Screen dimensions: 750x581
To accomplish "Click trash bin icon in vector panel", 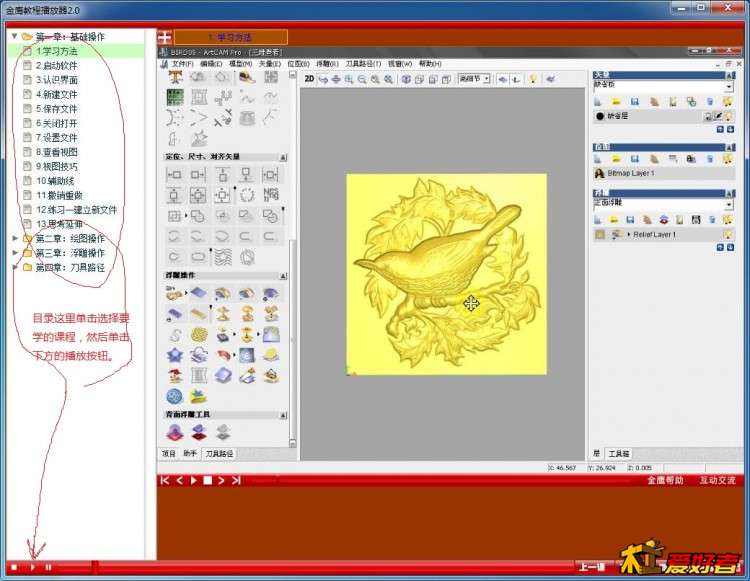I will tap(710, 101).
